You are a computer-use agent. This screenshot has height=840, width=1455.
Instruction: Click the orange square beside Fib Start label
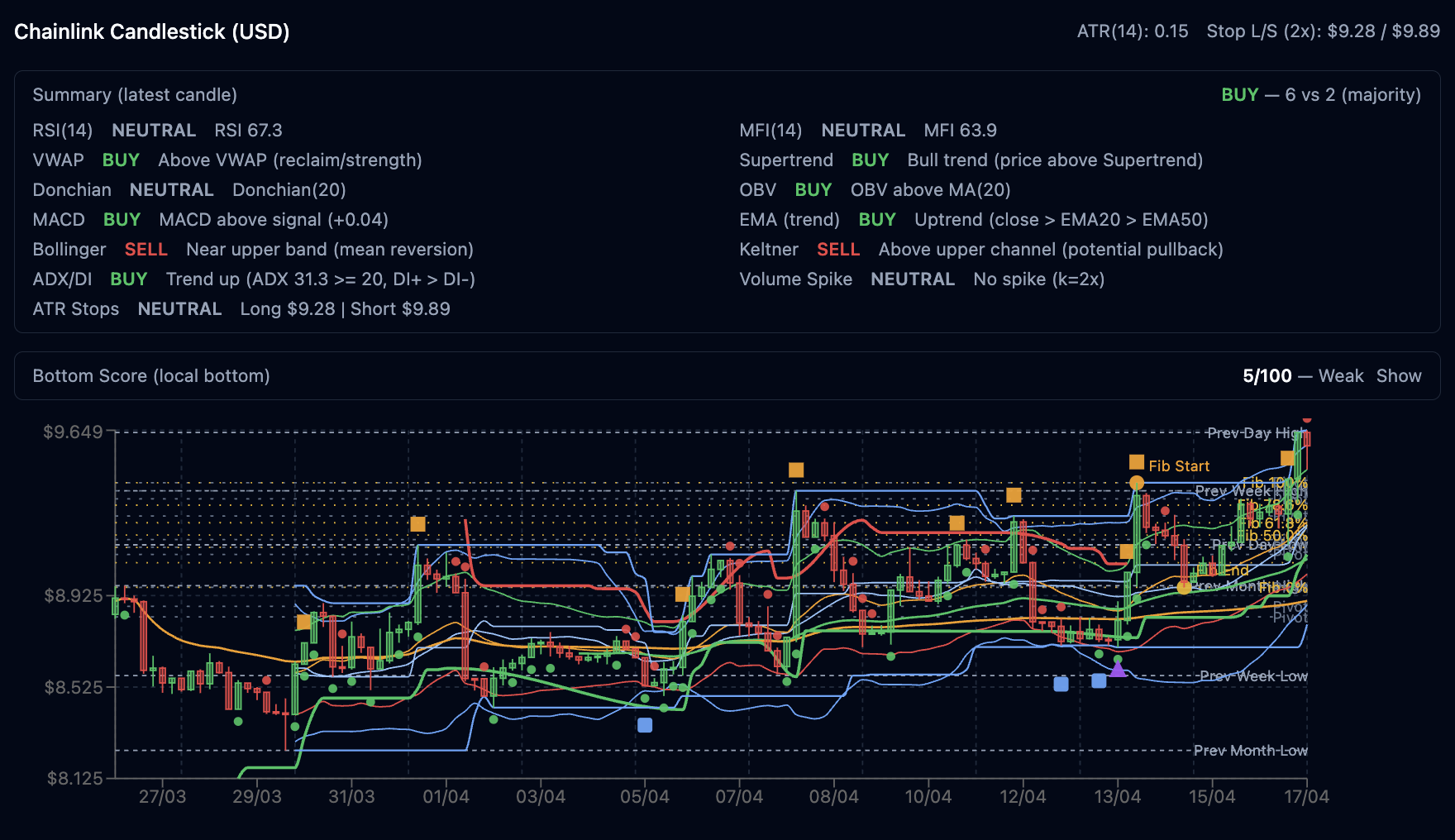1137,462
